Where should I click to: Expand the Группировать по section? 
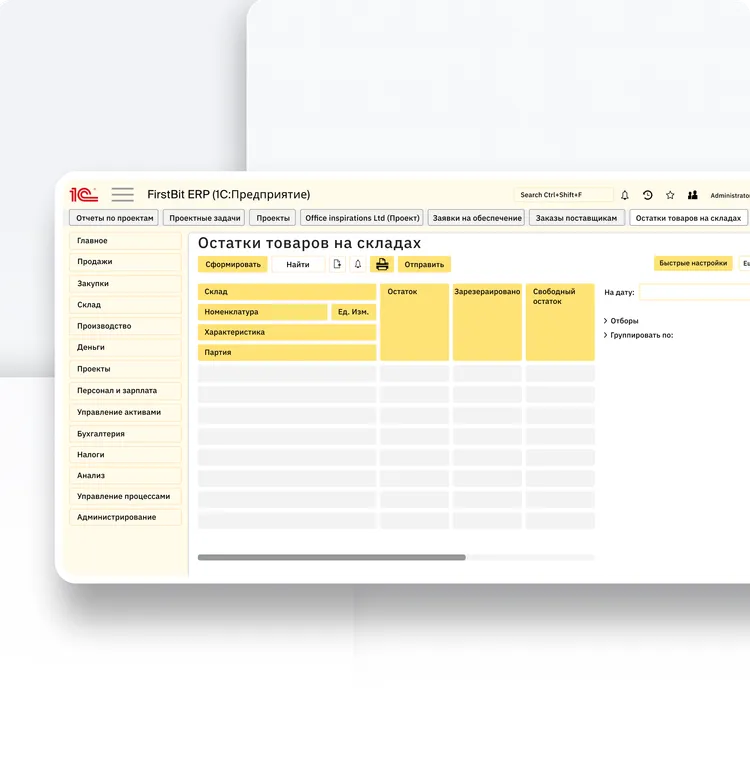pyautogui.click(x=606, y=335)
